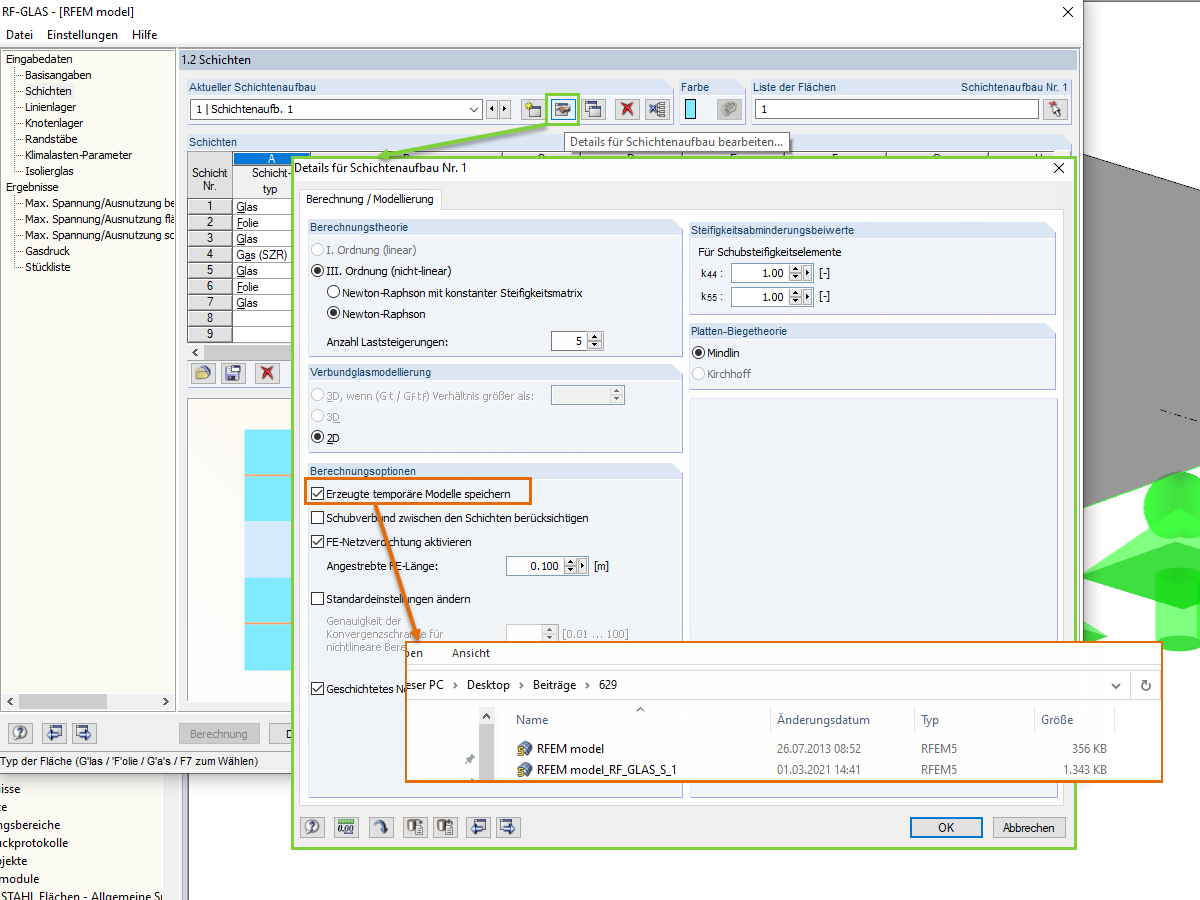Step to previous Schichtenaufbau with the left arrow
Viewport: 1200px width, 900px height.
(493, 109)
